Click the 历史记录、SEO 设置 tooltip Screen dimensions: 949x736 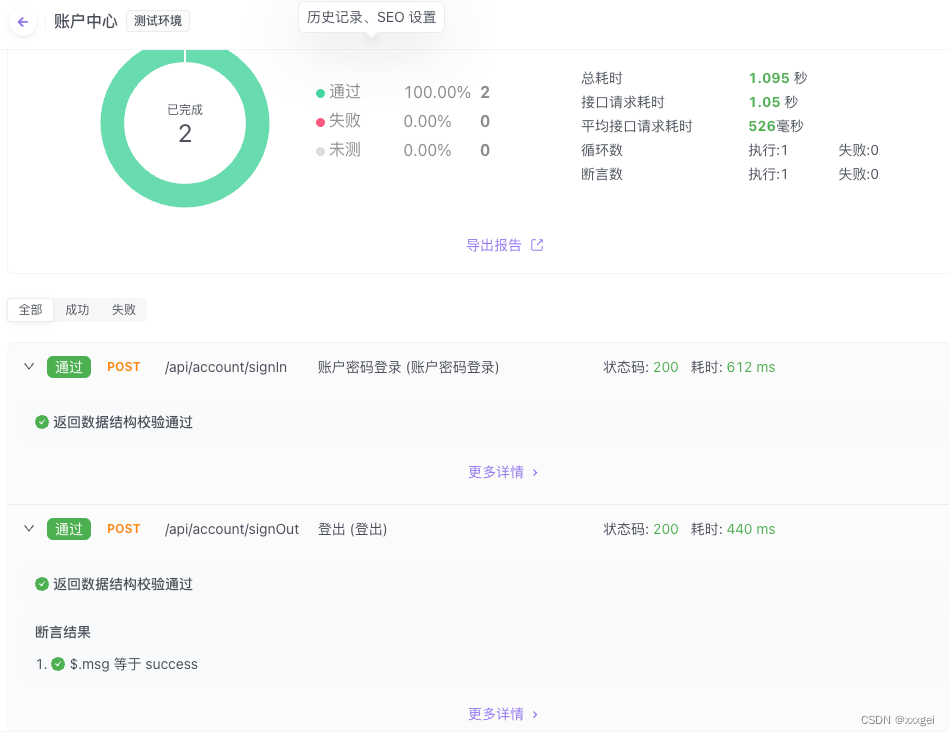pyautogui.click(x=371, y=16)
